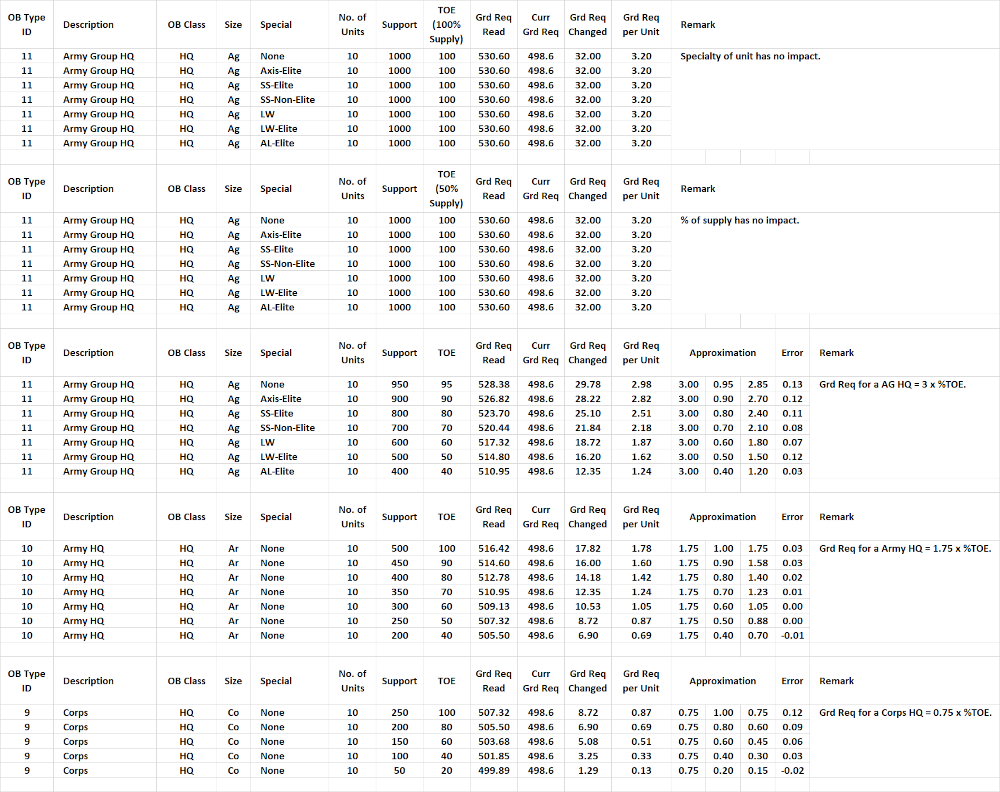Click Grd Req per Unit value 1.78
This screenshot has height=792, width=1000.
(641, 548)
